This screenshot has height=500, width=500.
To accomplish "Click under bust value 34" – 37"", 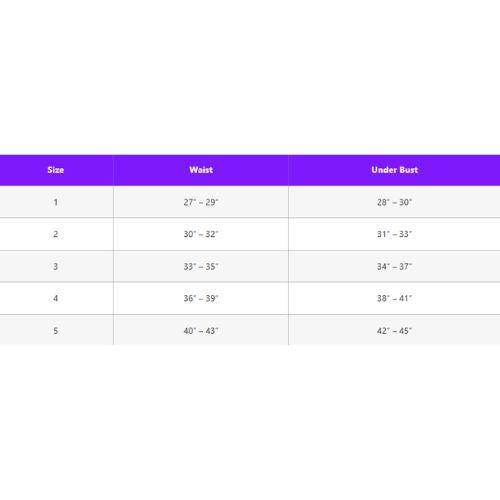I will [x=394, y=266].
